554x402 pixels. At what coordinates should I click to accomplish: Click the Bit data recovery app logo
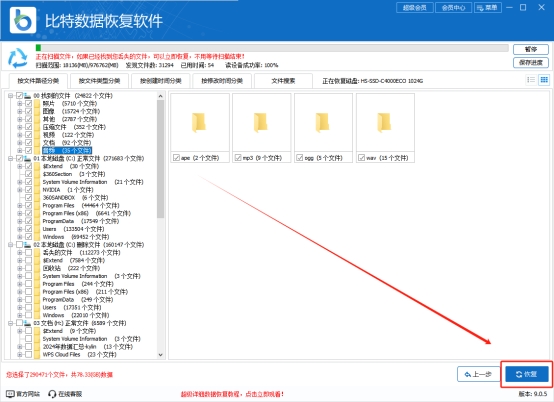[23, 20]
